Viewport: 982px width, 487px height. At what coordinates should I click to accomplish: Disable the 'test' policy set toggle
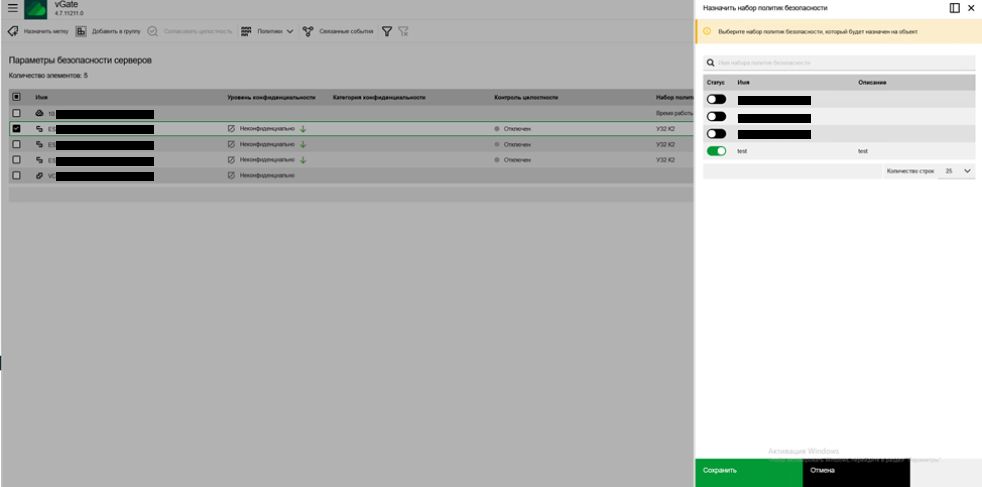(x=716, y=151)
